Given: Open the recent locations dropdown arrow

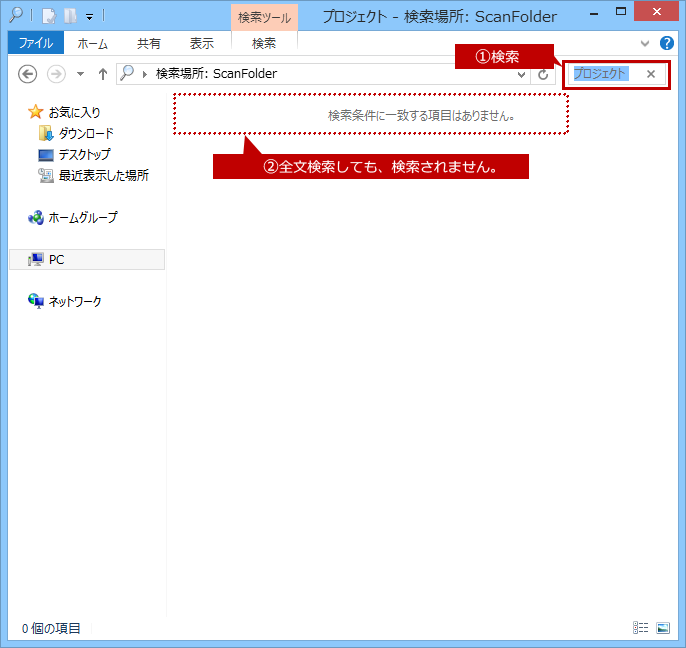Looking at the screenshot, I should coord(80,74).
